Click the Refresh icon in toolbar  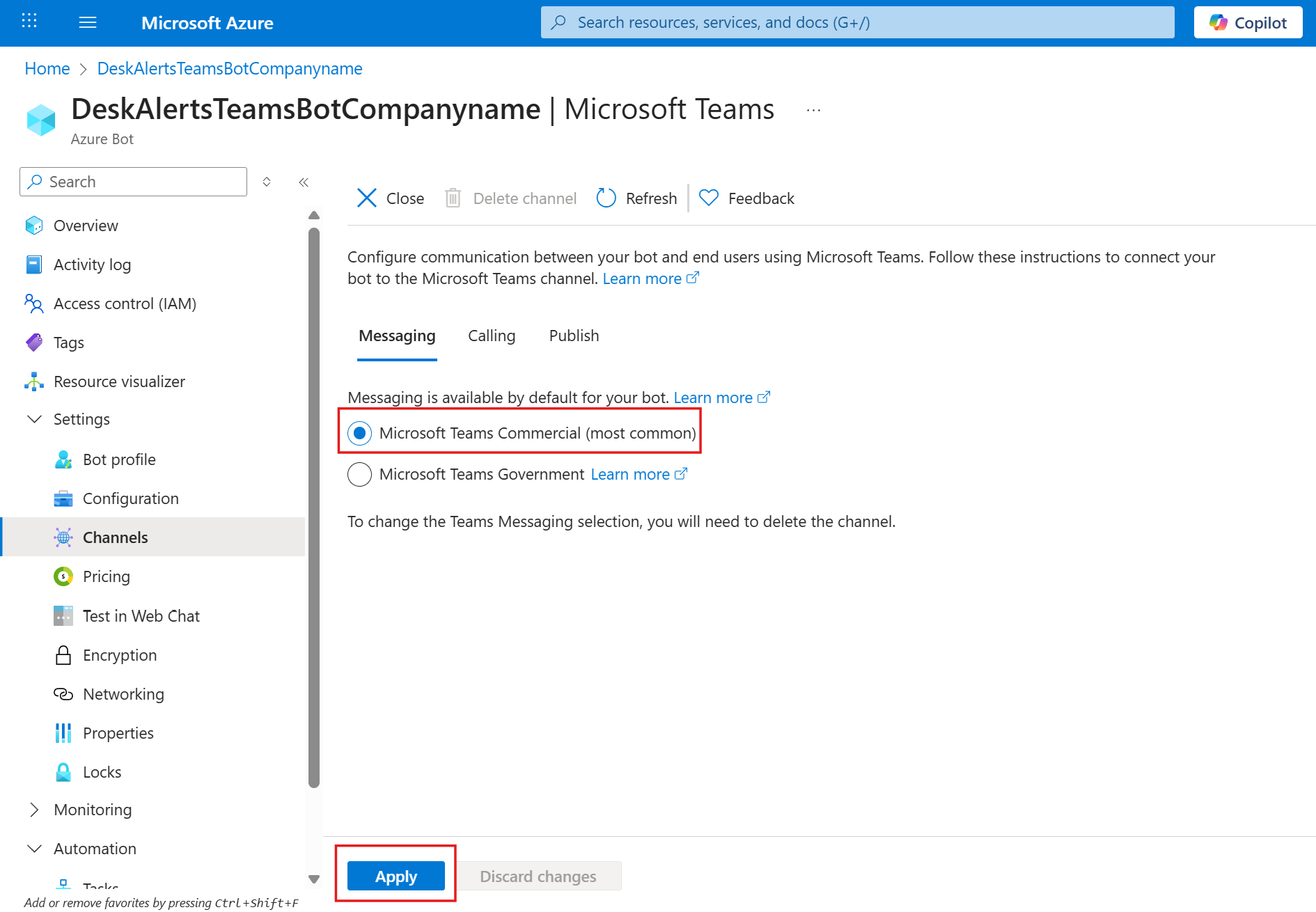click(x=606, y=198)
